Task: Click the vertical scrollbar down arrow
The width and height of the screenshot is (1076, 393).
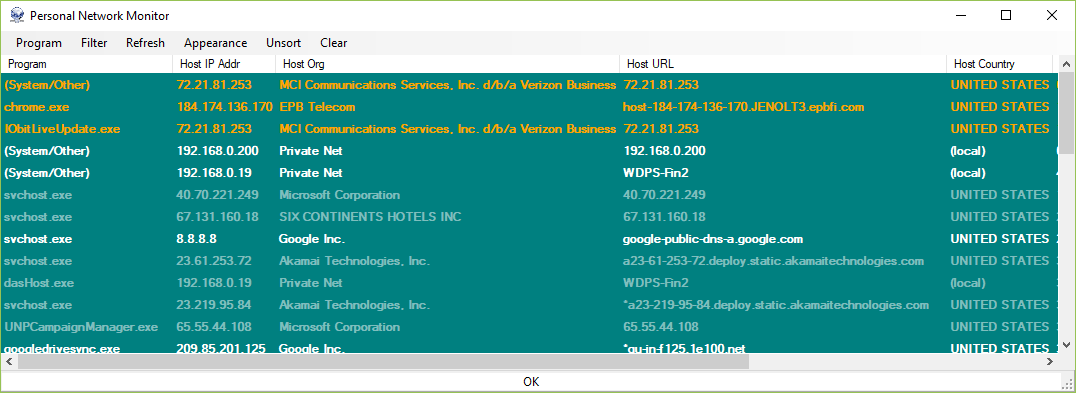Action: (1066, 344)
